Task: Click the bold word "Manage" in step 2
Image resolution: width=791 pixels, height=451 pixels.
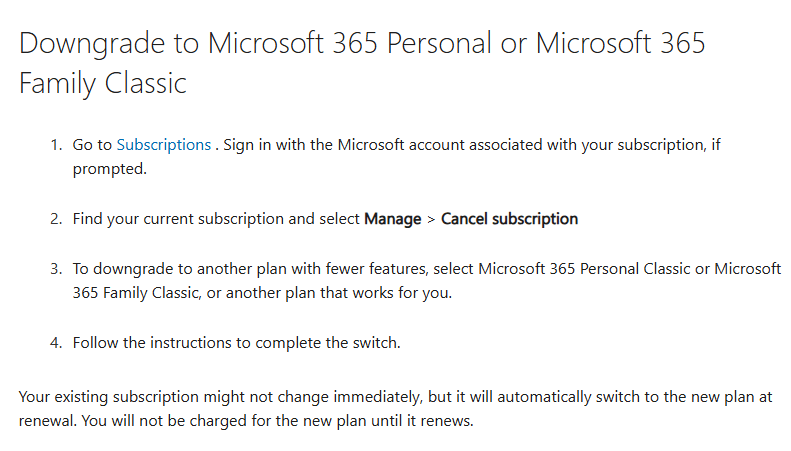Action: coord(392,219)
